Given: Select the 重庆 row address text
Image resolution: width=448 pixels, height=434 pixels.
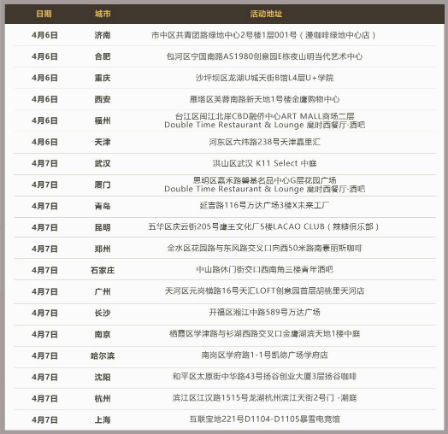Looking at the screenshot, I should point(265,78).
